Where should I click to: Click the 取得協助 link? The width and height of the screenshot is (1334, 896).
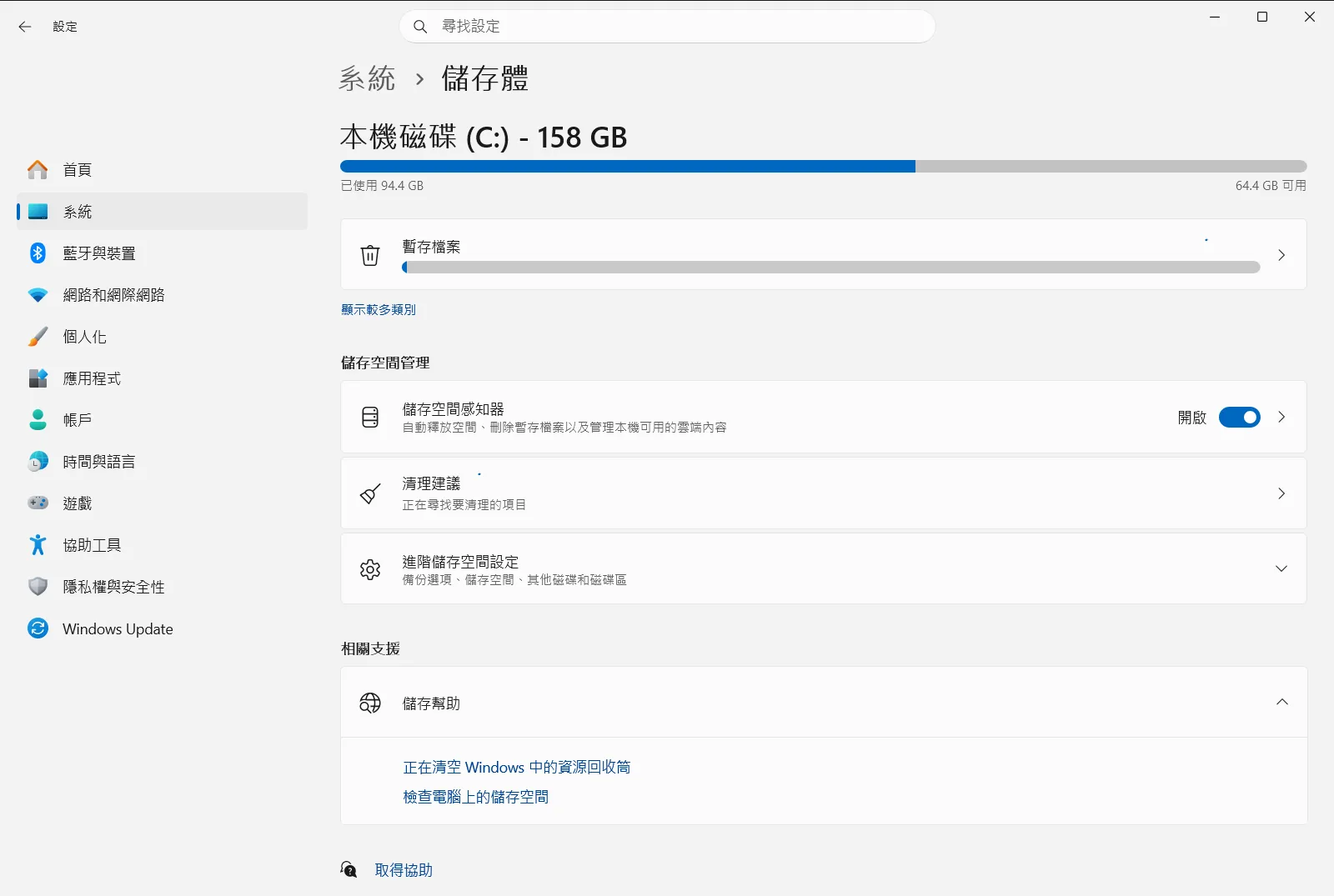pyautogui.click(x=404, y=870)
